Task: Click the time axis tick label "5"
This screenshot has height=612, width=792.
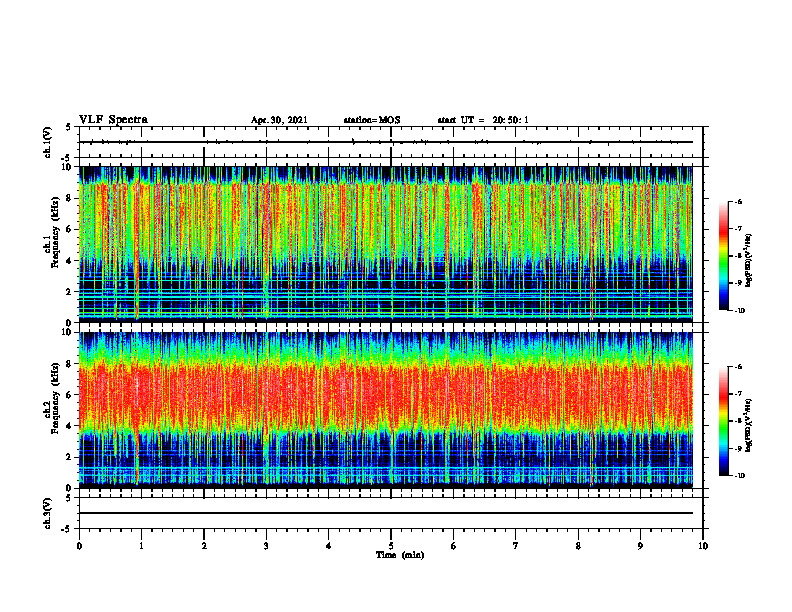Action: coord(391,546)
